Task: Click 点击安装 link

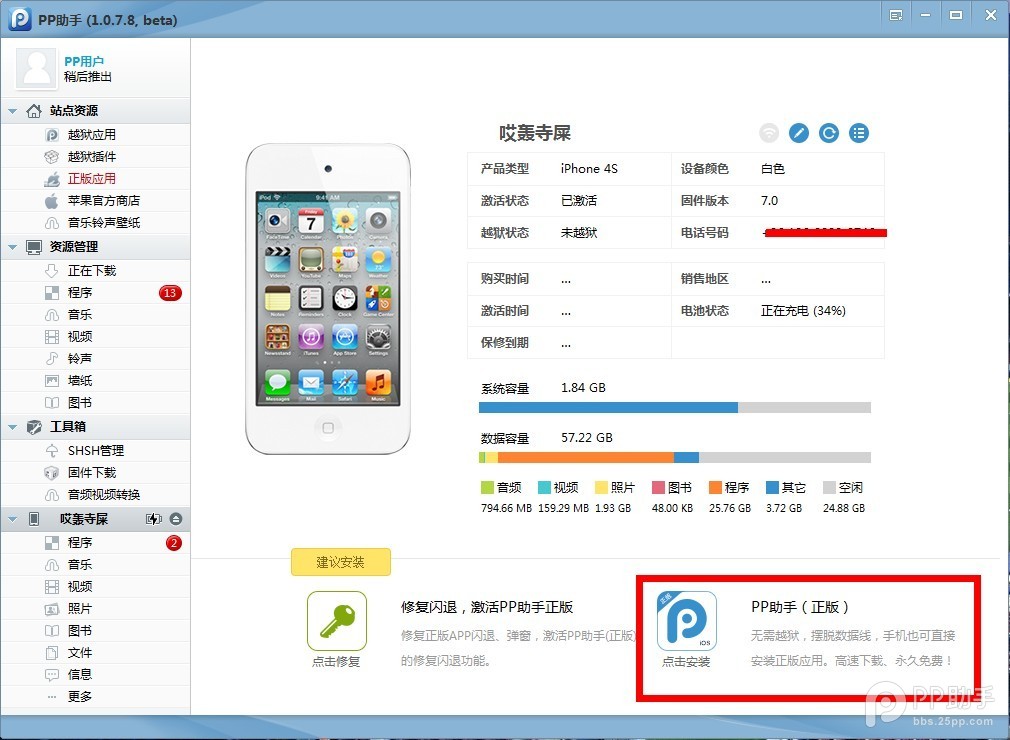Action: coord(686,661)
